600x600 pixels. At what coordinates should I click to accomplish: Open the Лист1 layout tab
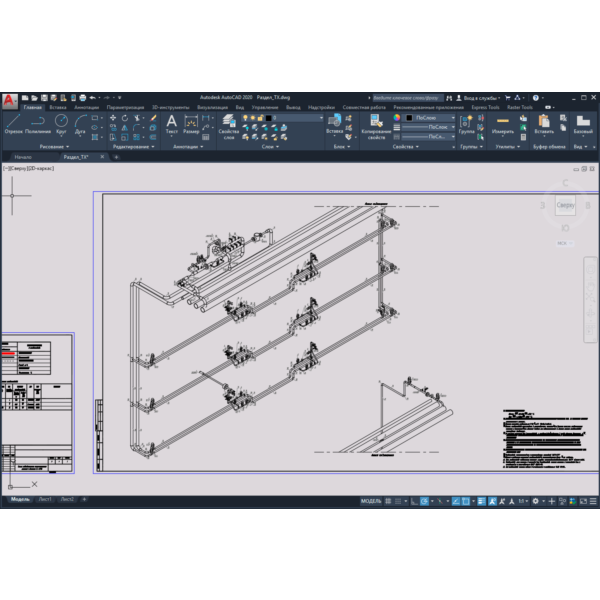[x=45, y=499]
